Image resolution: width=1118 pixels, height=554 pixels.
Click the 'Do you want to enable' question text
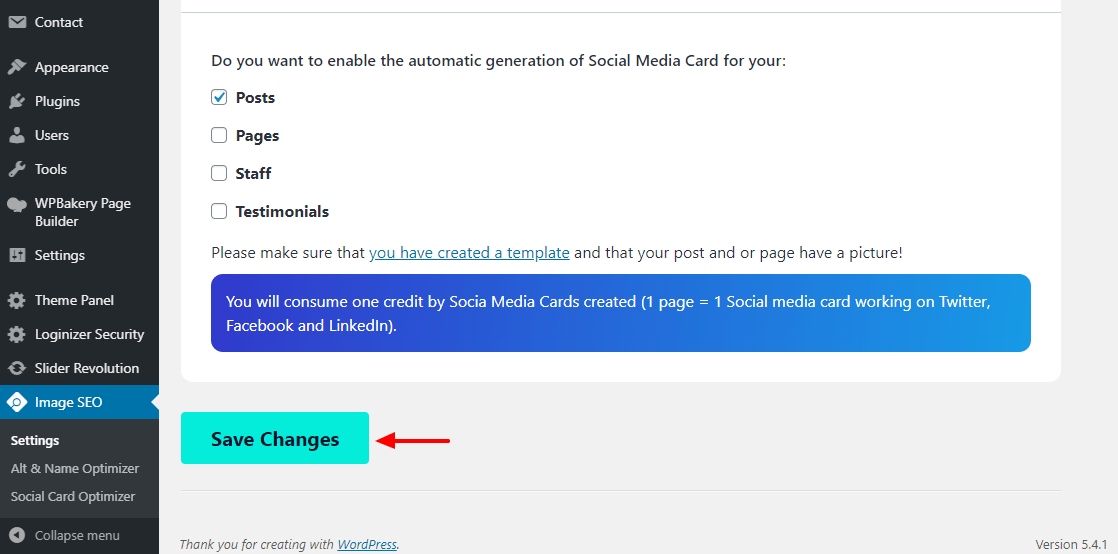[498, 61]
